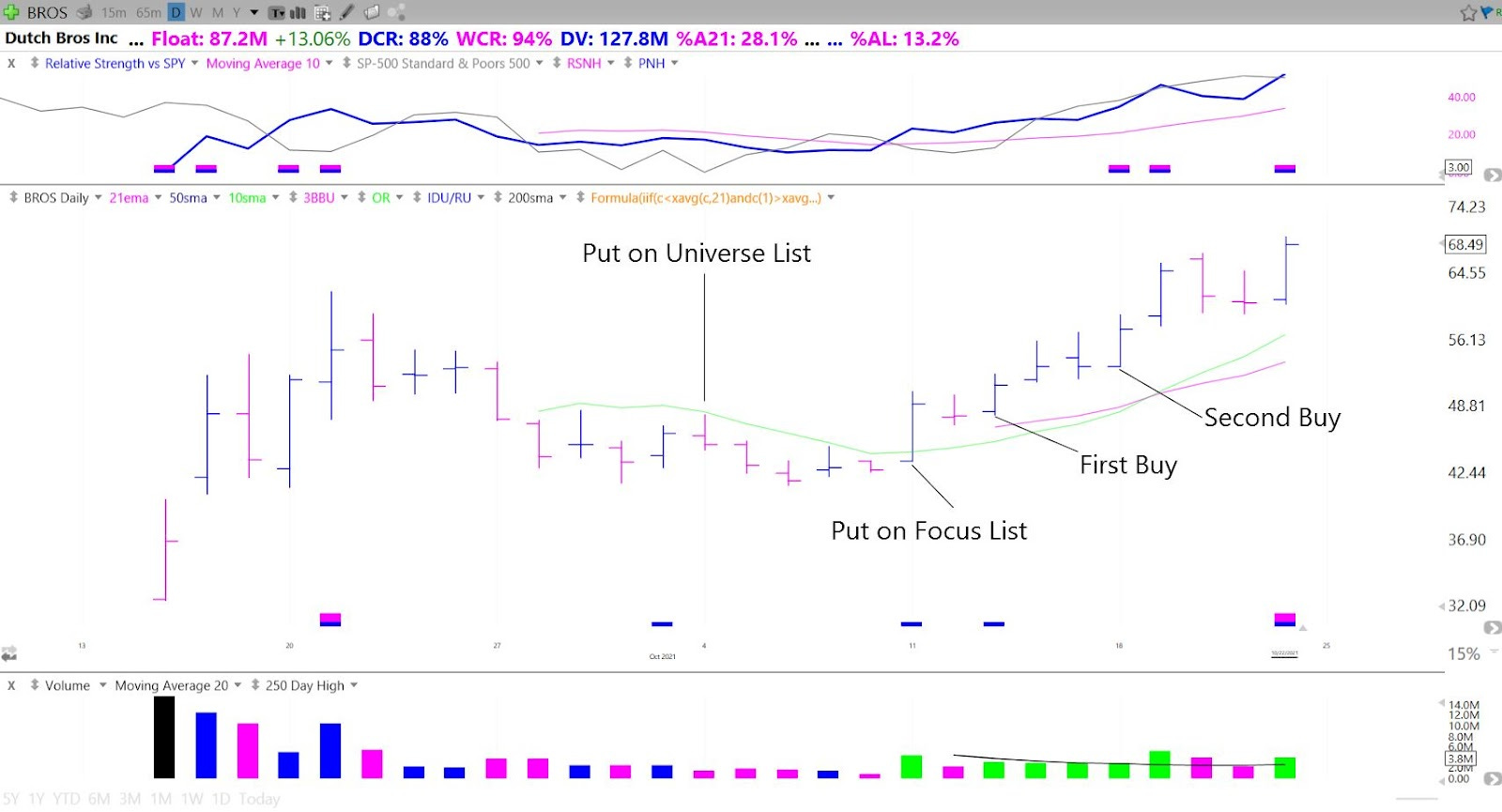The width and height of the screenshot is (1502, 812).
Task: Click the green plus add-symbol icon
Action: (11, 12)
